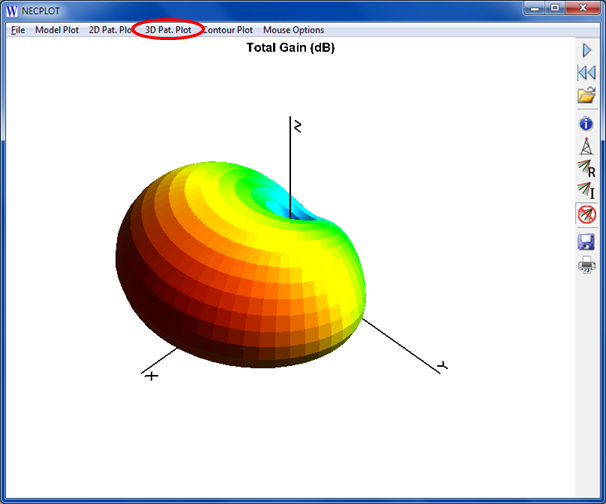Click the NECPLOT application icon in the title bar

pos(12,10)
